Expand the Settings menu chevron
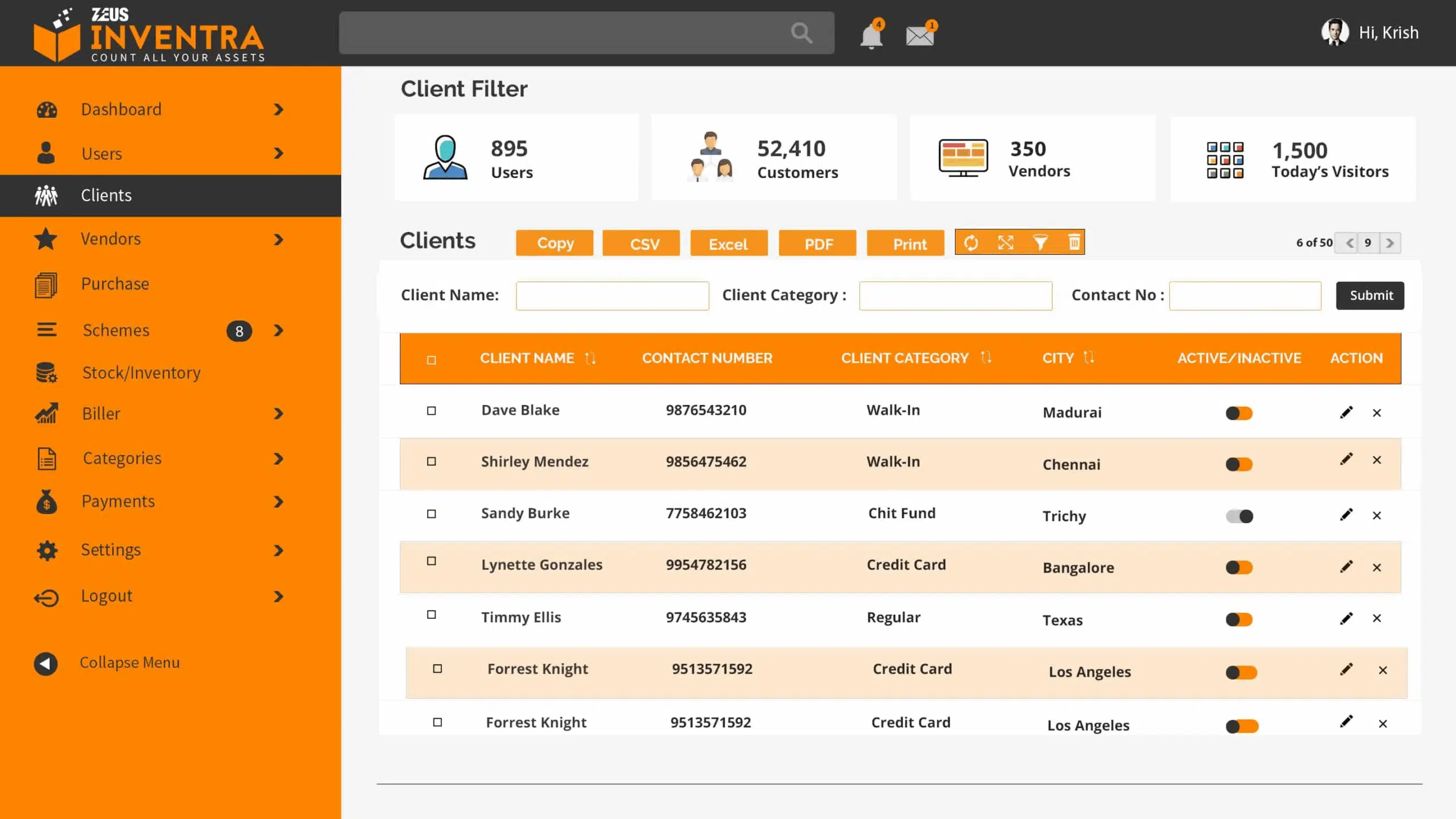This screenshot has height=819, width=1456. point(278,551)
